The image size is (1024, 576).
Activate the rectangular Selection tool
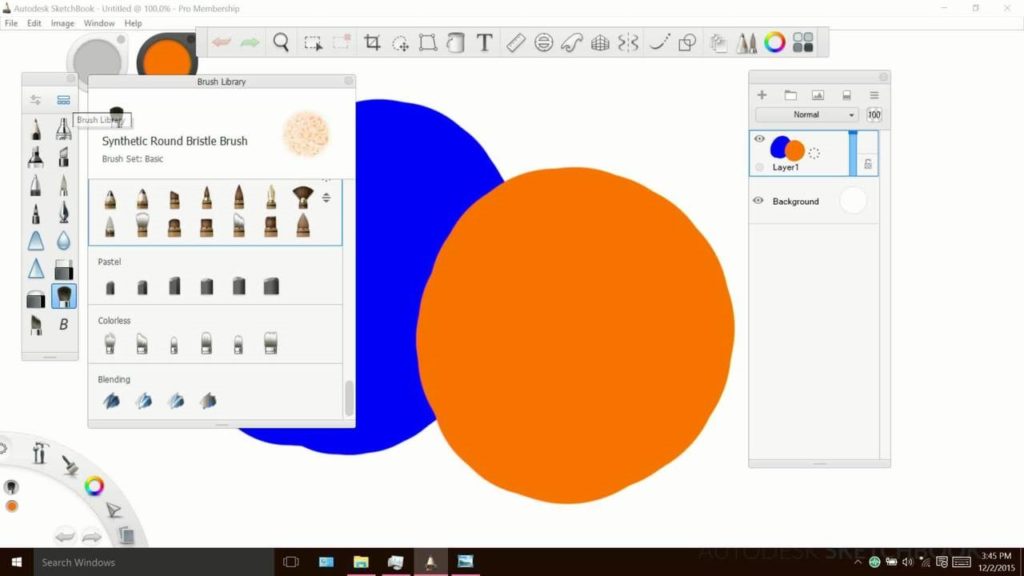click(313, 43)
